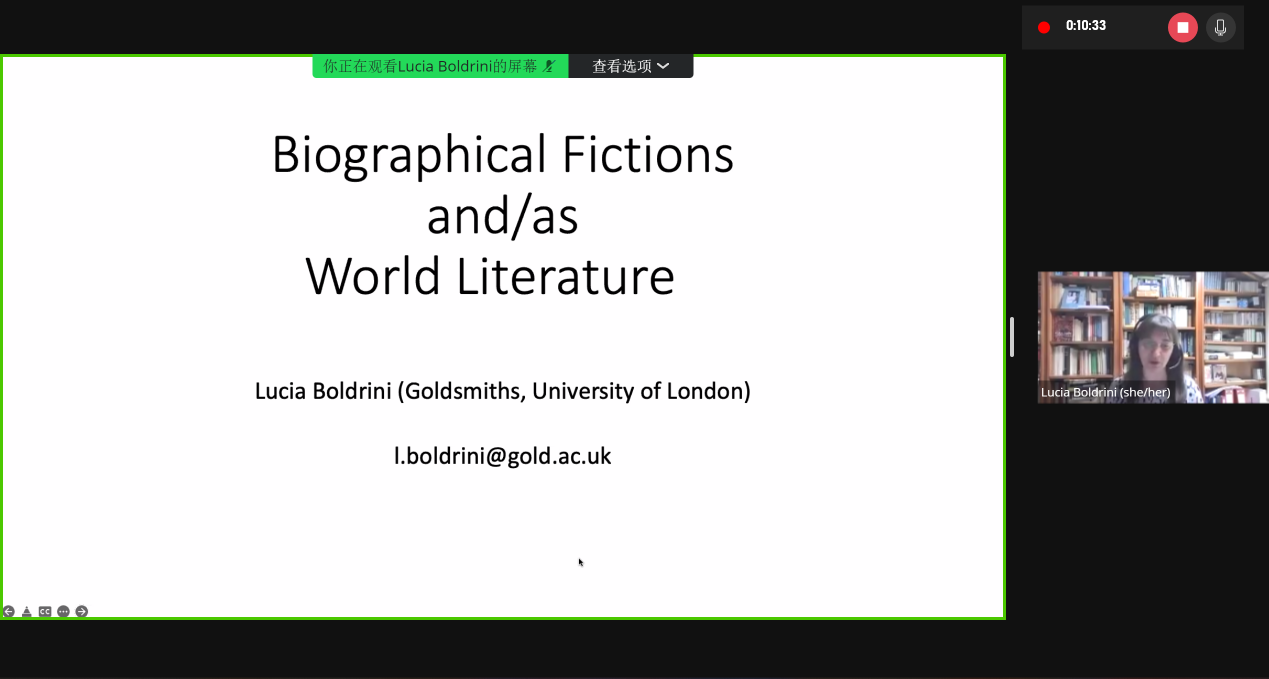Click the chevron arrow next to 查看选项
This screenshot has height=679, width=1269.
pyautogui.click(x=663, y=66)
